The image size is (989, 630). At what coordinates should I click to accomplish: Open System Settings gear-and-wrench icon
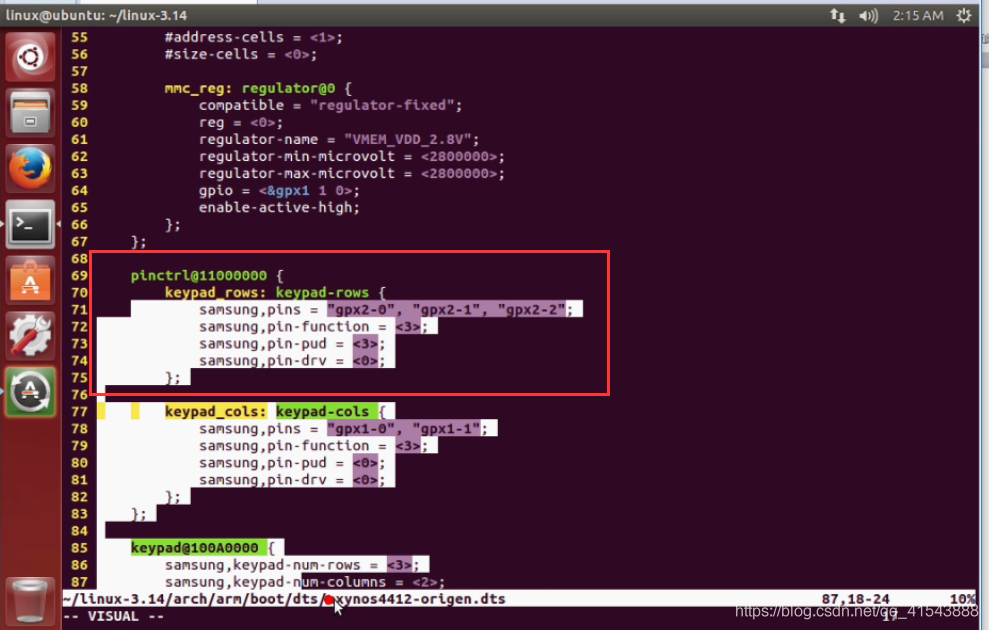[30, 337]
